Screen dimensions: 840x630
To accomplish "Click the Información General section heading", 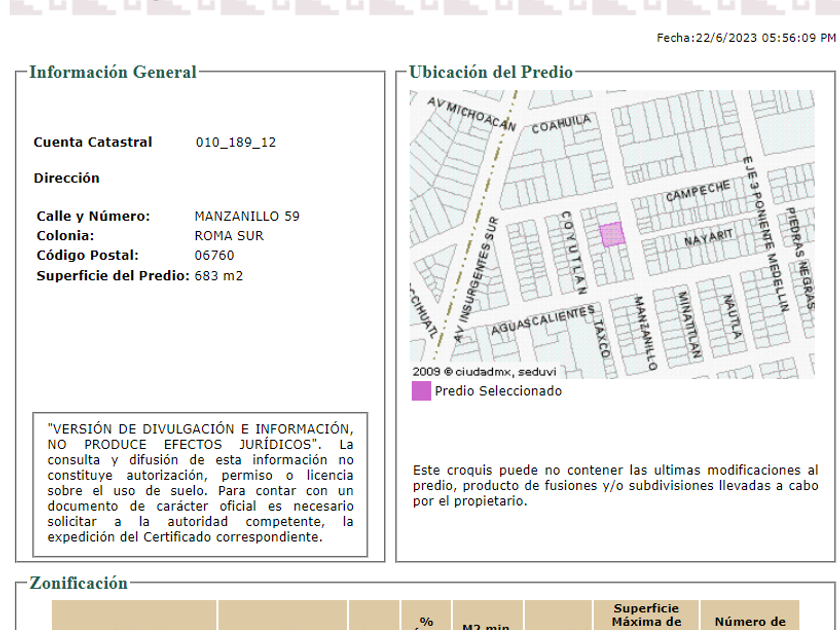I will pyautogui.click(x=113, y=72).
